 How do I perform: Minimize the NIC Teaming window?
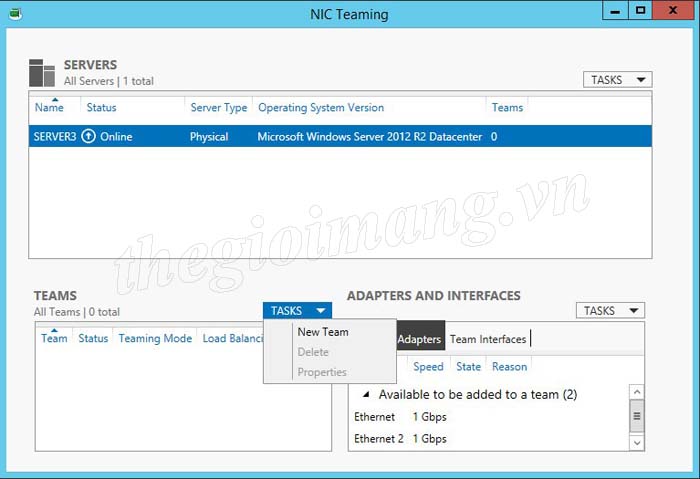click(x=615, y=11)
